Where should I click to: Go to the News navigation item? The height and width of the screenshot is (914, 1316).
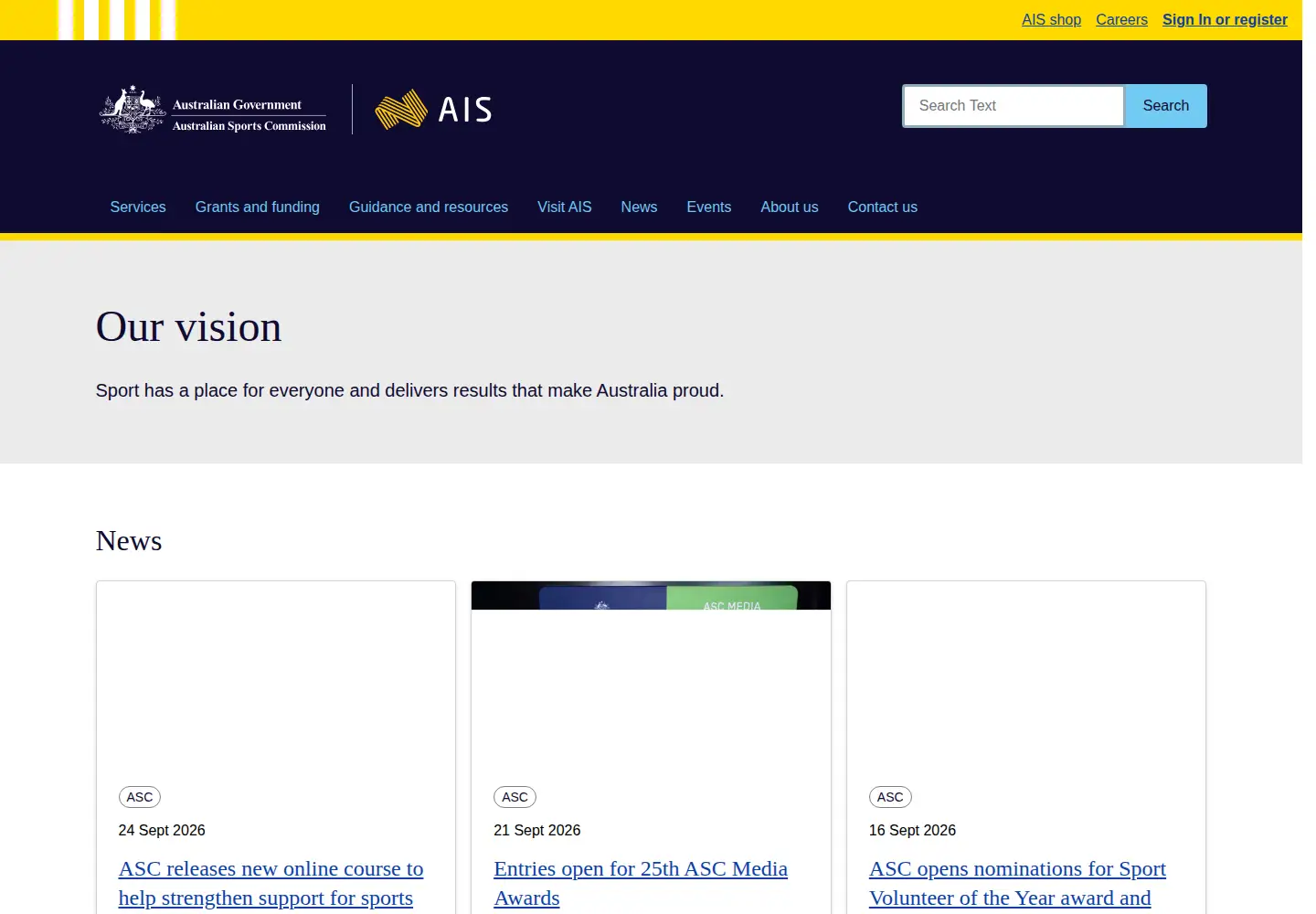[639, 207]
